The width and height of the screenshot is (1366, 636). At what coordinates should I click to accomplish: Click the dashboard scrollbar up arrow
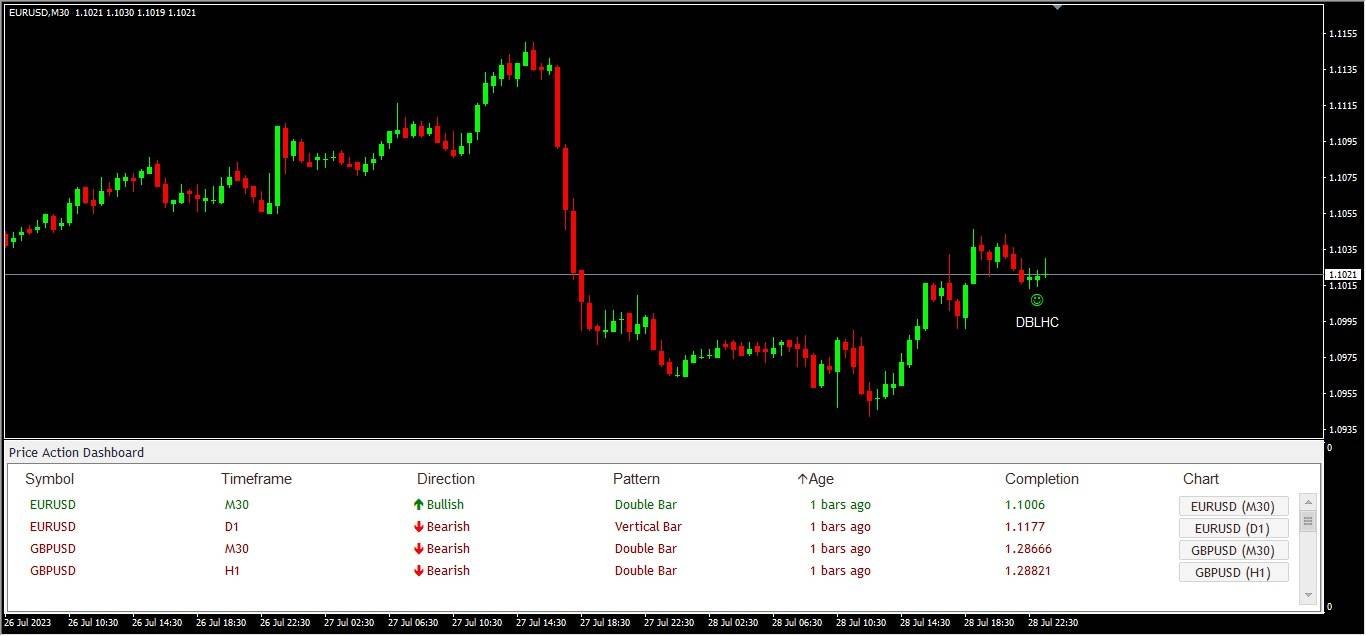click(x=1307, y=502)
